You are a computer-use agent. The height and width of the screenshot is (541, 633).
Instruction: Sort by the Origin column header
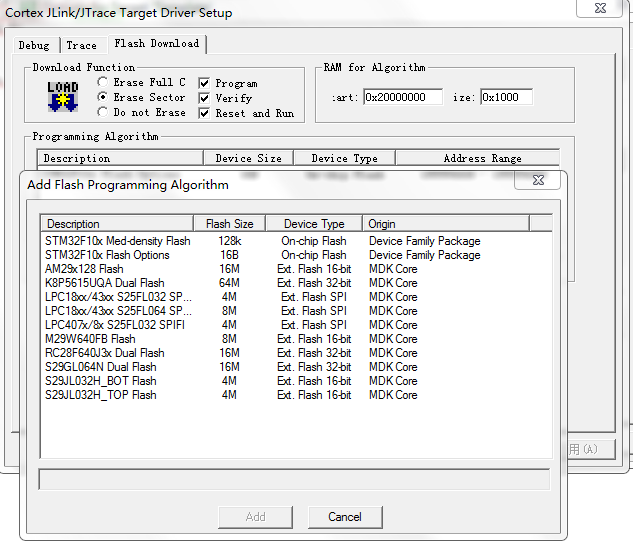click(x=446, y=224)
